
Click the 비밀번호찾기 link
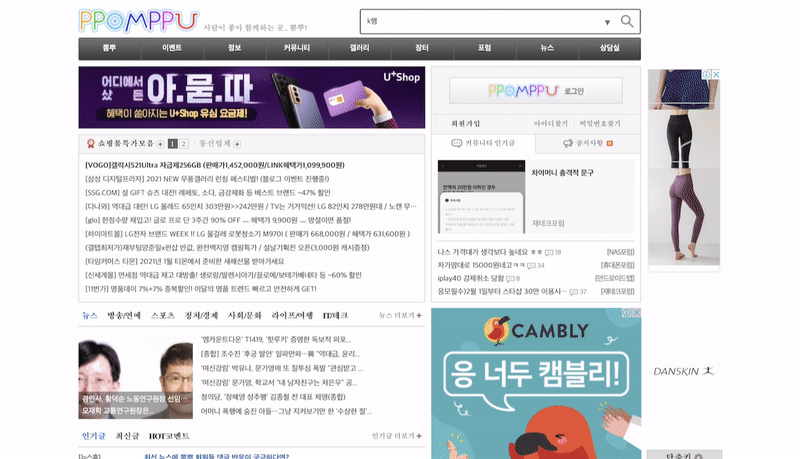click(600, 123)
